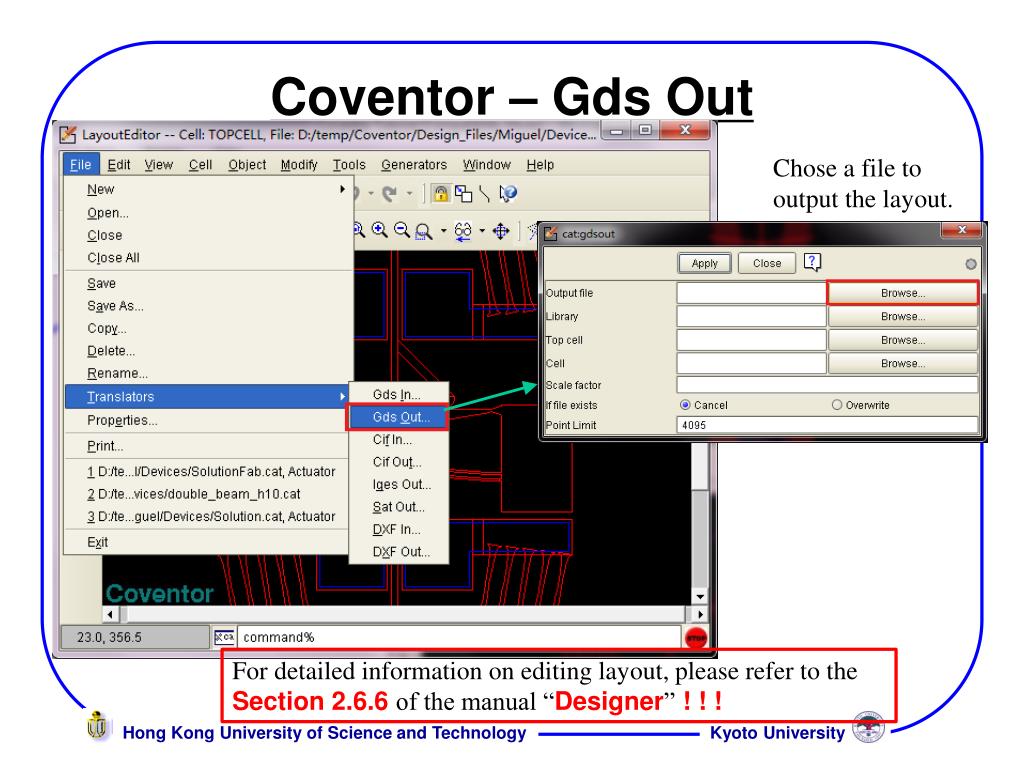Open the dropdown arrow after zoom area icon
This screenshot has height=768, width=1024.
(443, 231)
